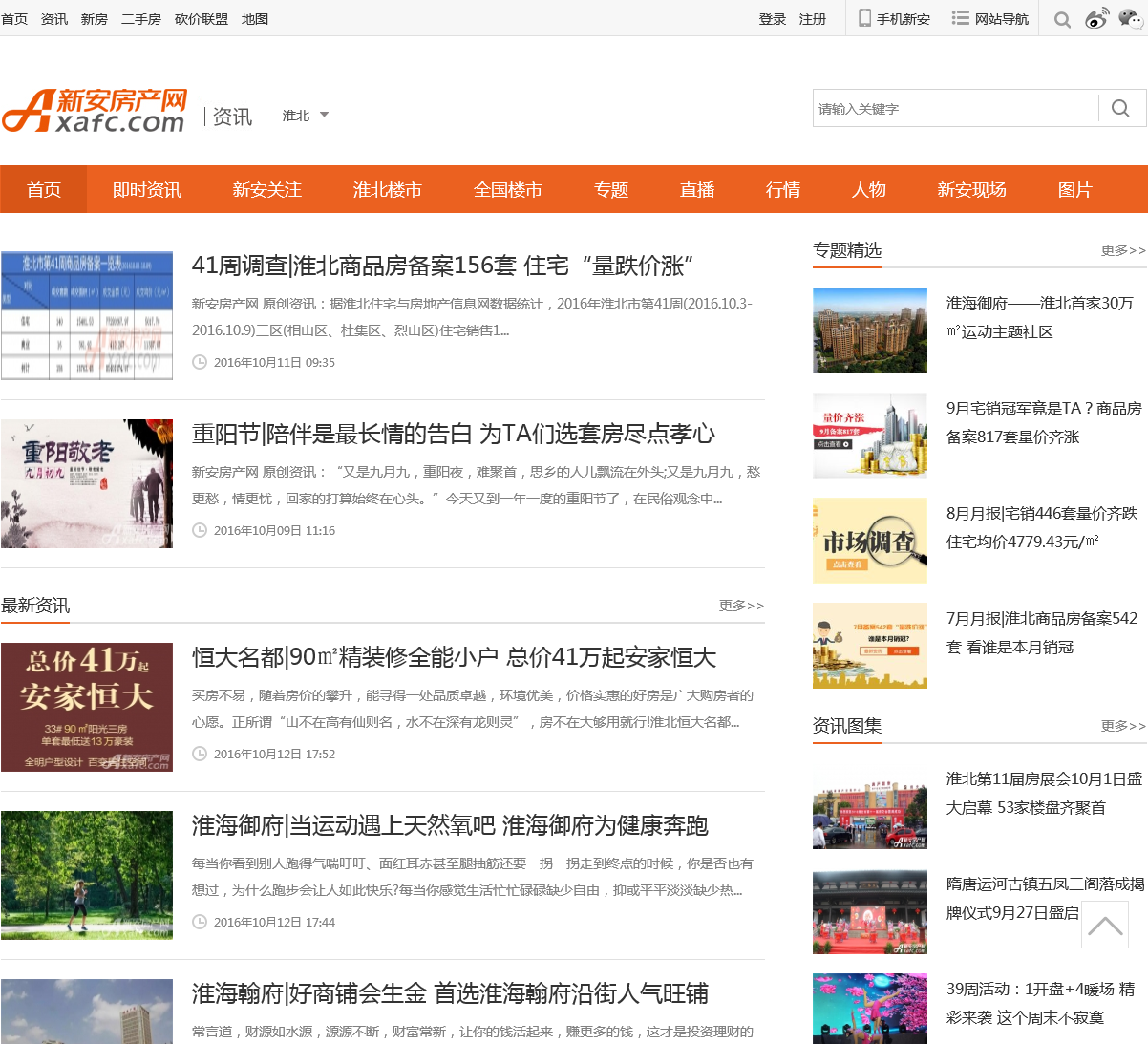Click the back-to-top arrow button
Viewport: 1148px width, 1044px height.
click(1105, 925)
